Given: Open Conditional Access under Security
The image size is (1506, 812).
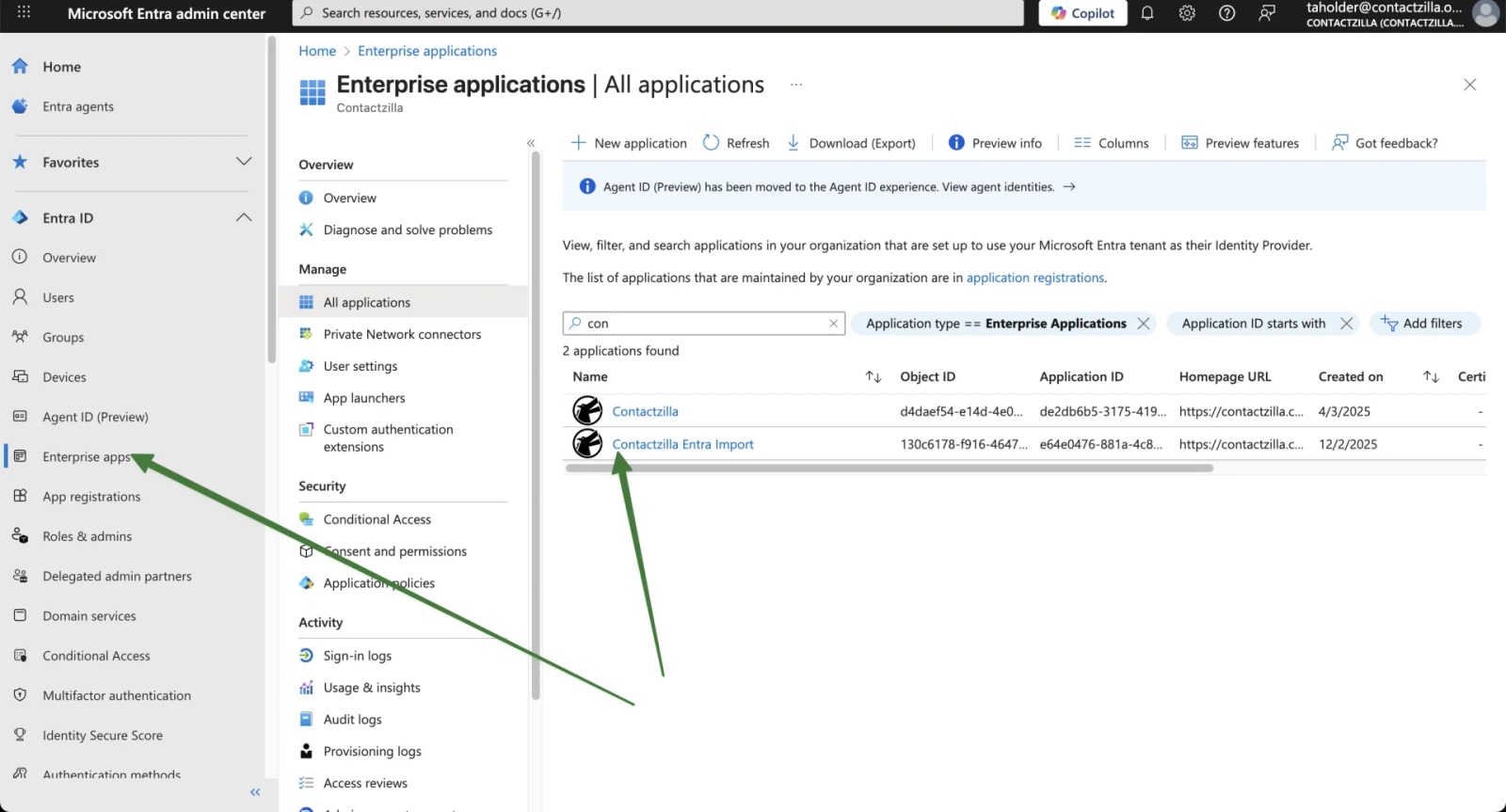Looking at the screenshot, I should click(x=377, y=519).
